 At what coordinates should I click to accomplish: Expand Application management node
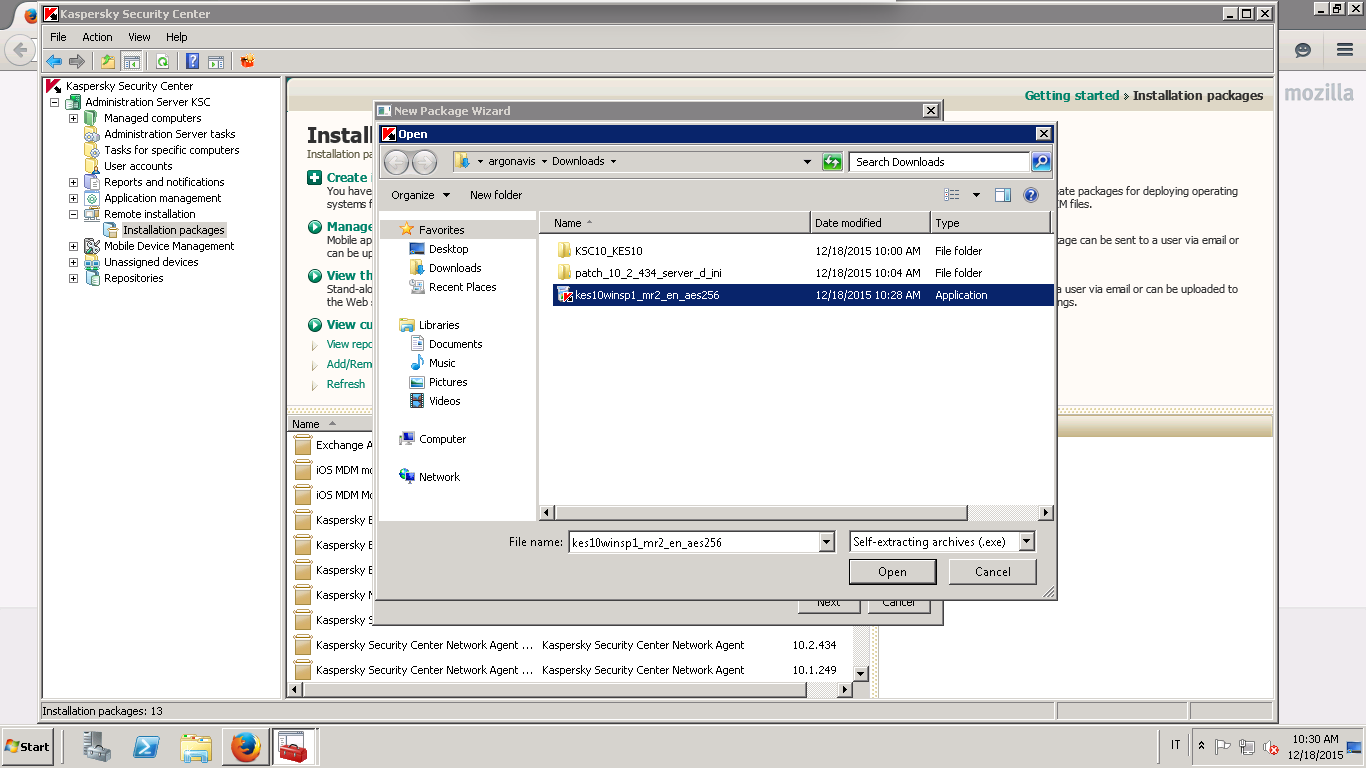73,198
